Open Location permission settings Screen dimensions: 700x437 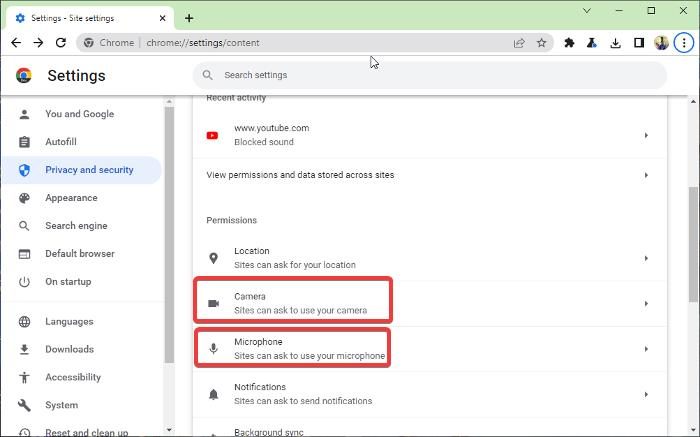click(x=430, y=258)
